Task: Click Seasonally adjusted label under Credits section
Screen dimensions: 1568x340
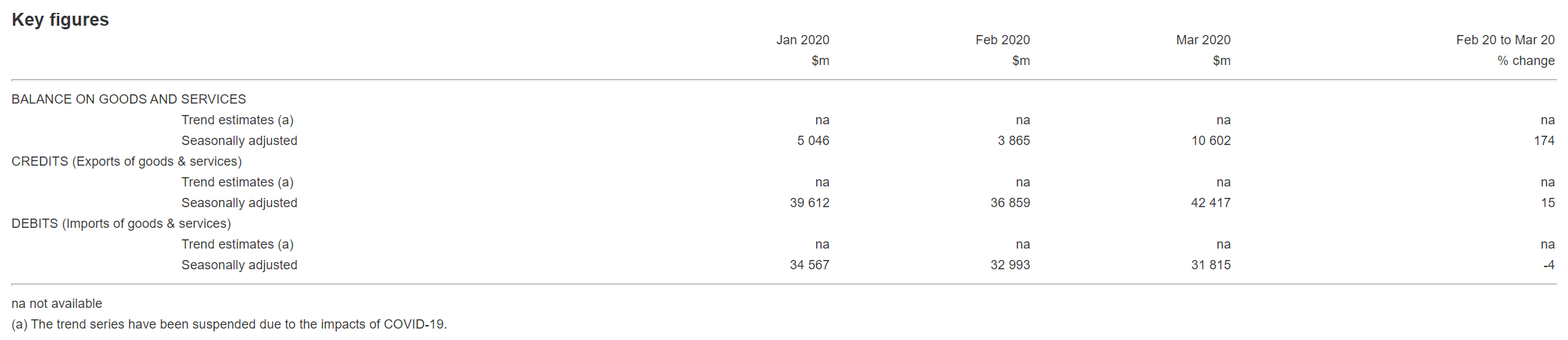Action: tap(239, 203)
